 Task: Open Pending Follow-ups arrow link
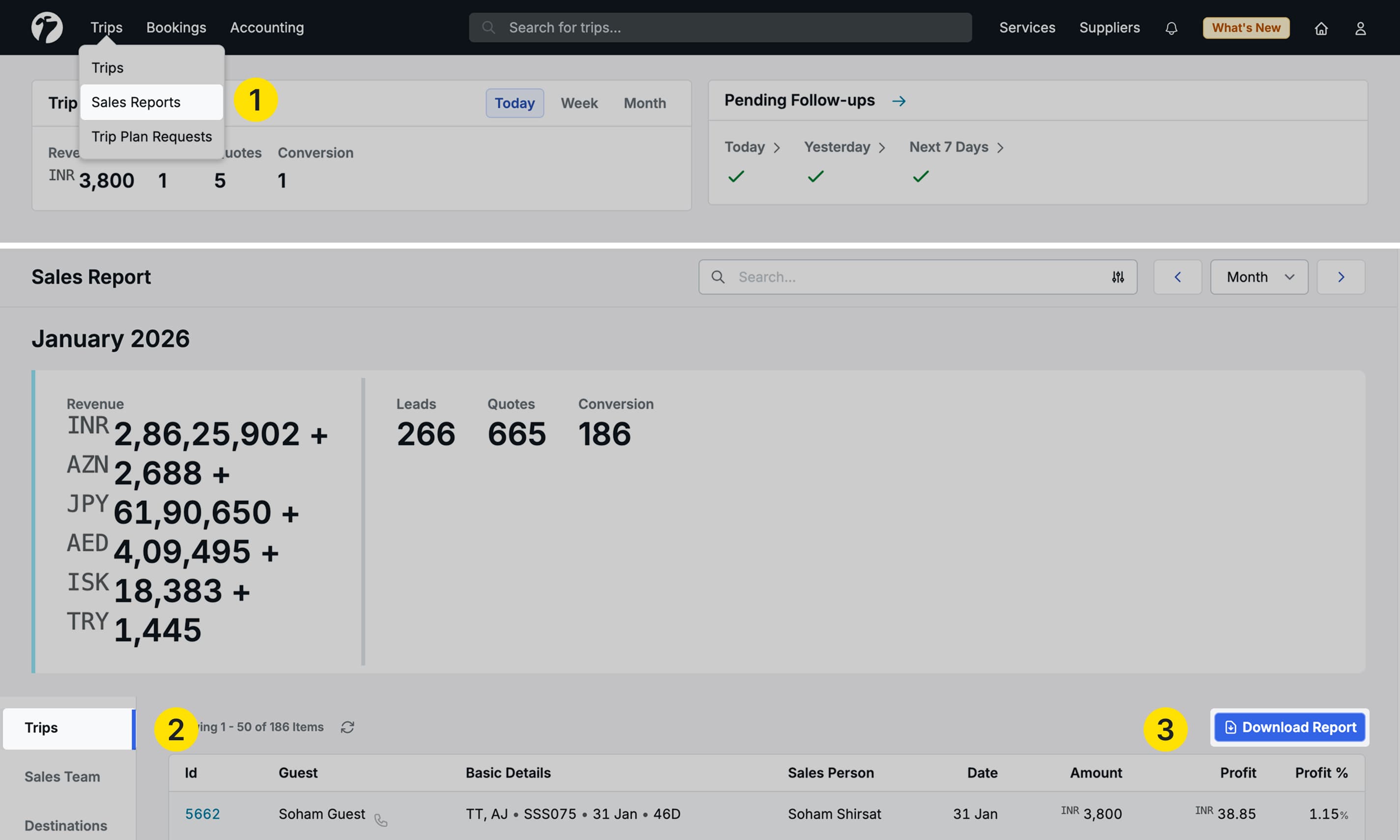point(898,101)
